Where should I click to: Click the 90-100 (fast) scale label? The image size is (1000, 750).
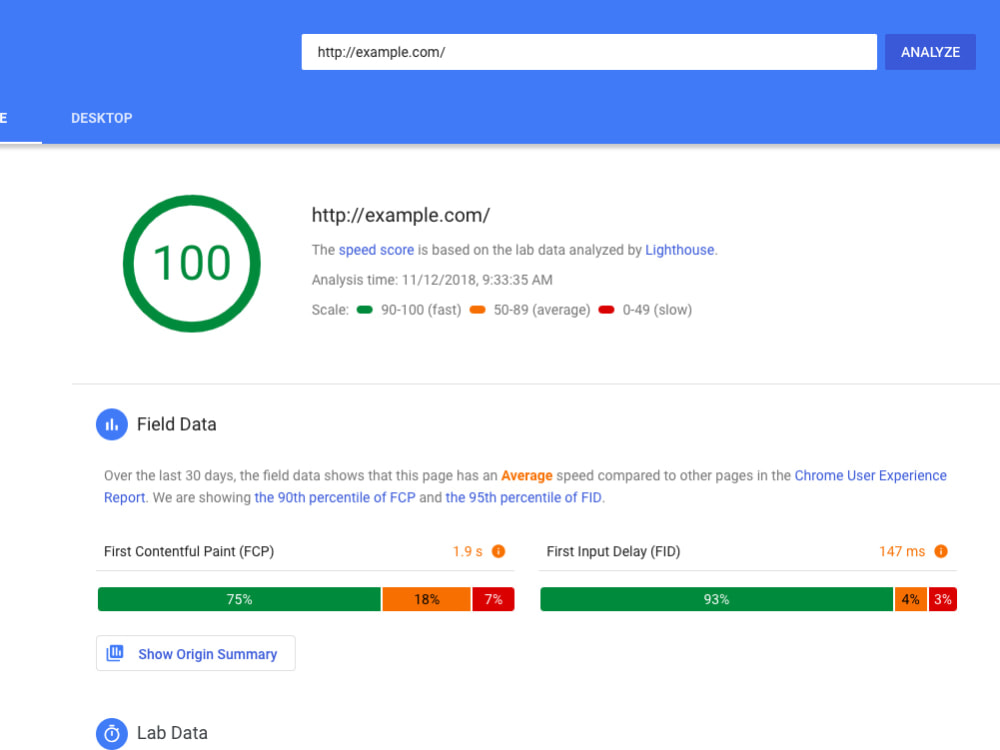pyautogui.click(x=421, y=310)
